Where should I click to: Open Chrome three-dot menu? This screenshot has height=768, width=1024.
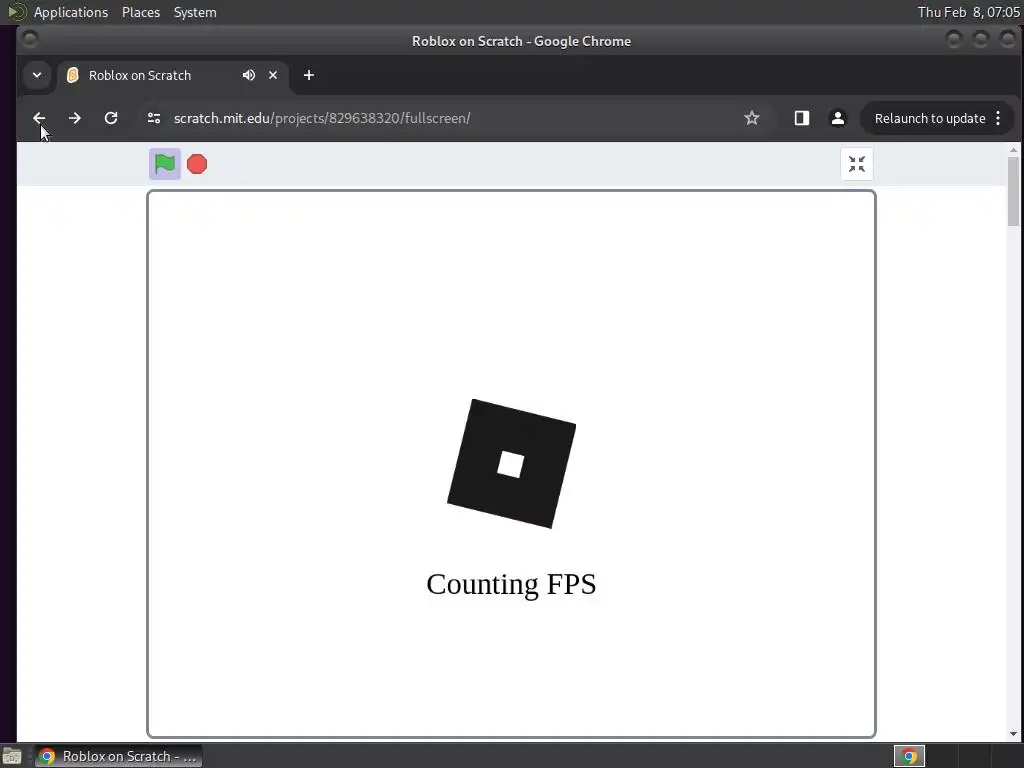tap(998, 118)
